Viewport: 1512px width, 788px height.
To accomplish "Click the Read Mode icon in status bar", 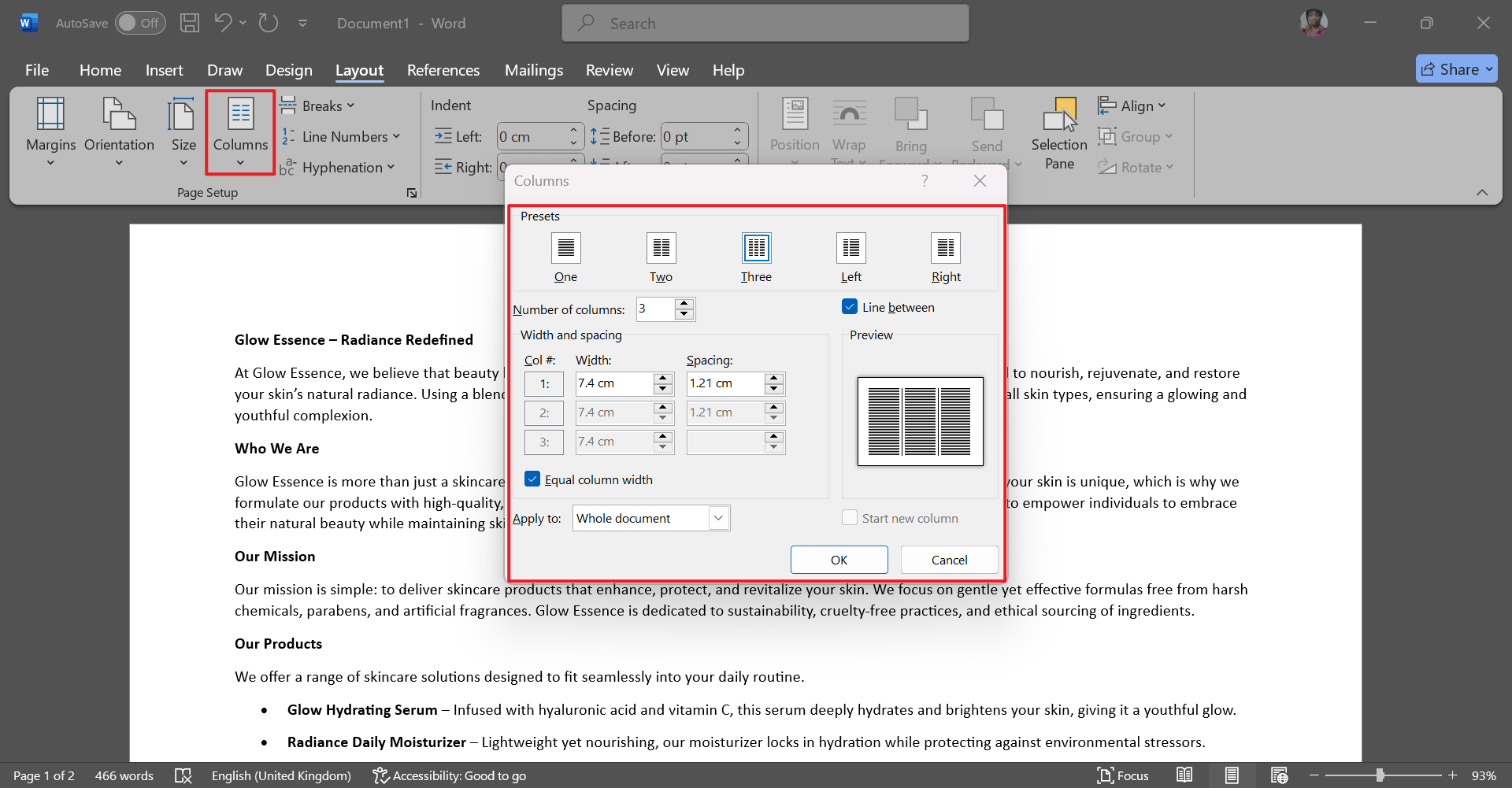I will [x=1185, y=775].
